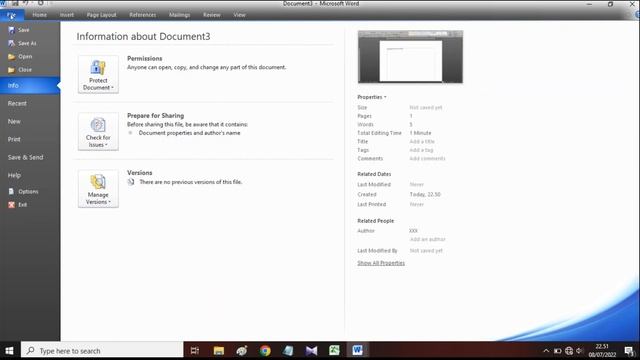Click Document properties and author's name text
The height and width of the screenshot is (360, 640).
189,133
